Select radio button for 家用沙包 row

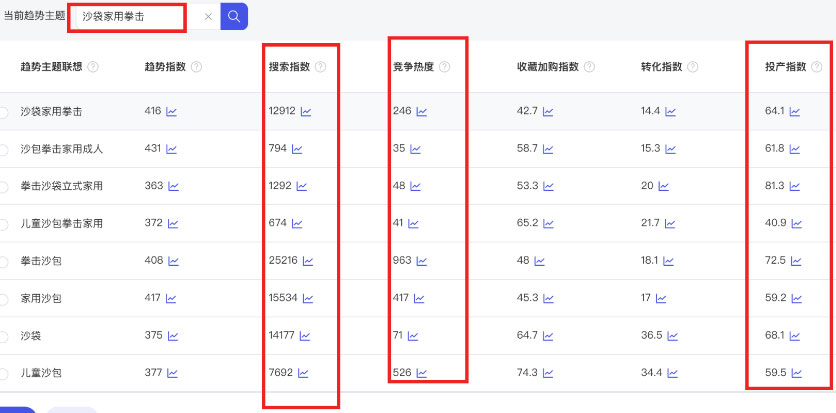click(x=3, y=299)
